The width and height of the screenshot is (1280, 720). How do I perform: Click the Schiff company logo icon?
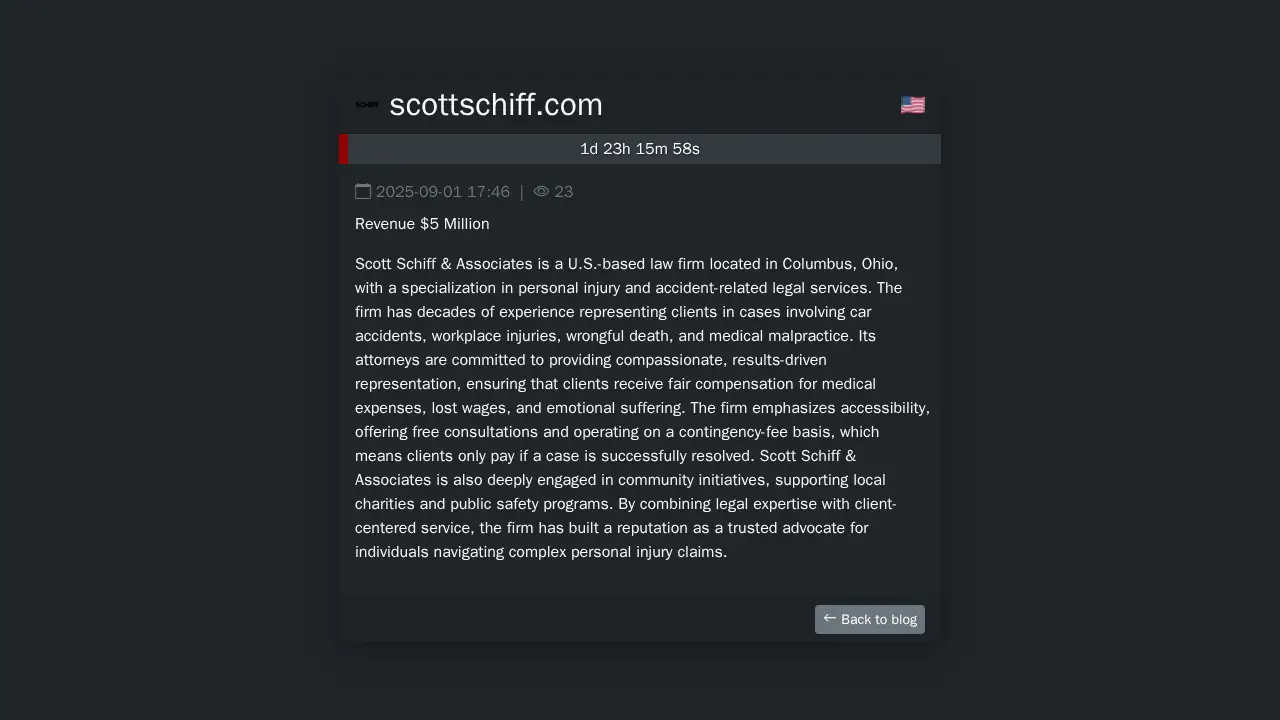[x=367, y=105]
